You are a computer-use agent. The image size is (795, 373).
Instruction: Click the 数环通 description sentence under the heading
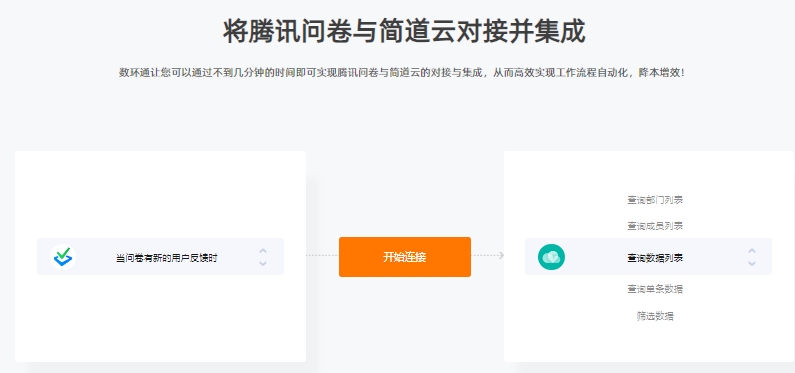pos(403,73)
